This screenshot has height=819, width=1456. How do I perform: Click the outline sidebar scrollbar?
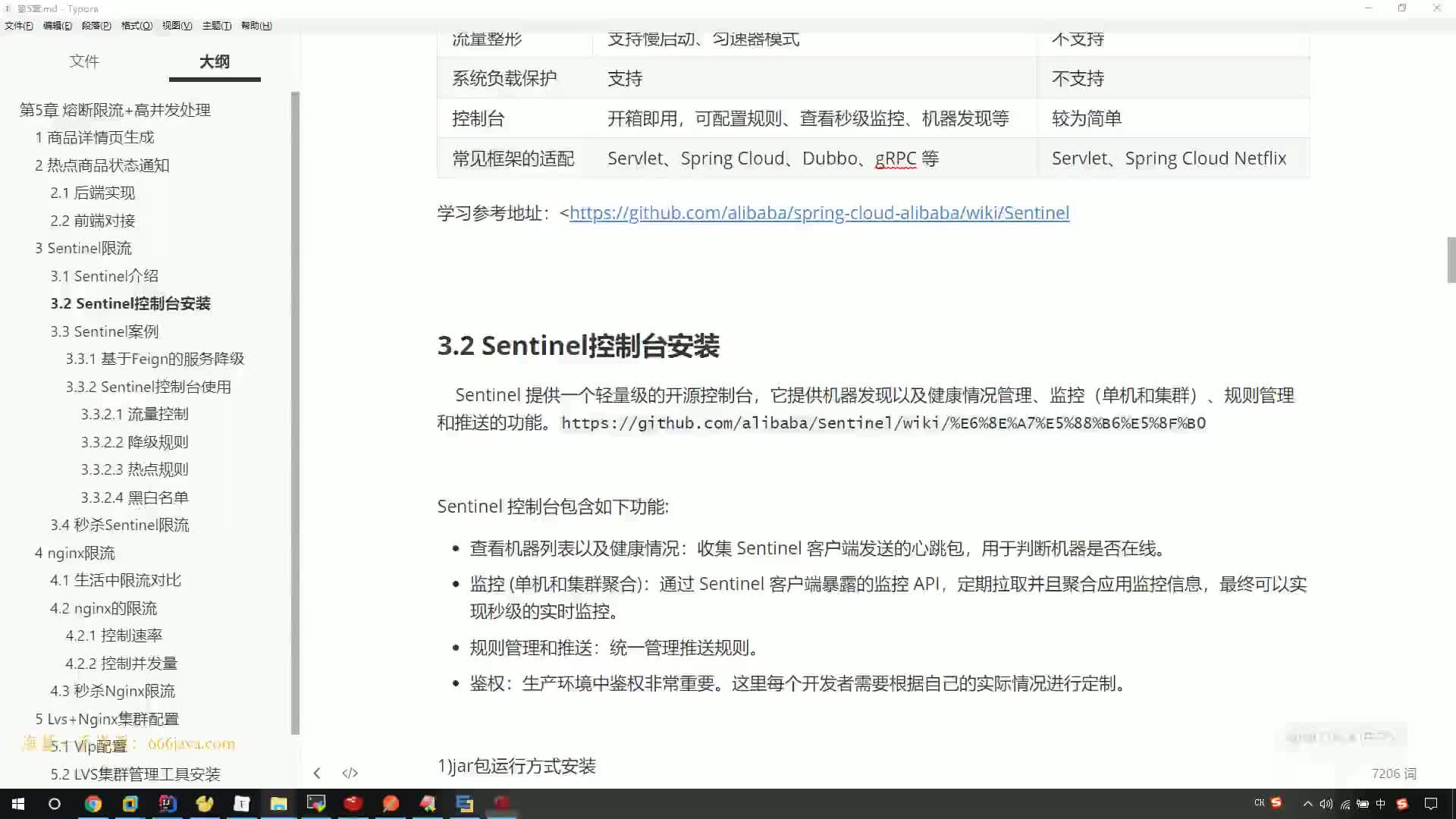(295, 413)
